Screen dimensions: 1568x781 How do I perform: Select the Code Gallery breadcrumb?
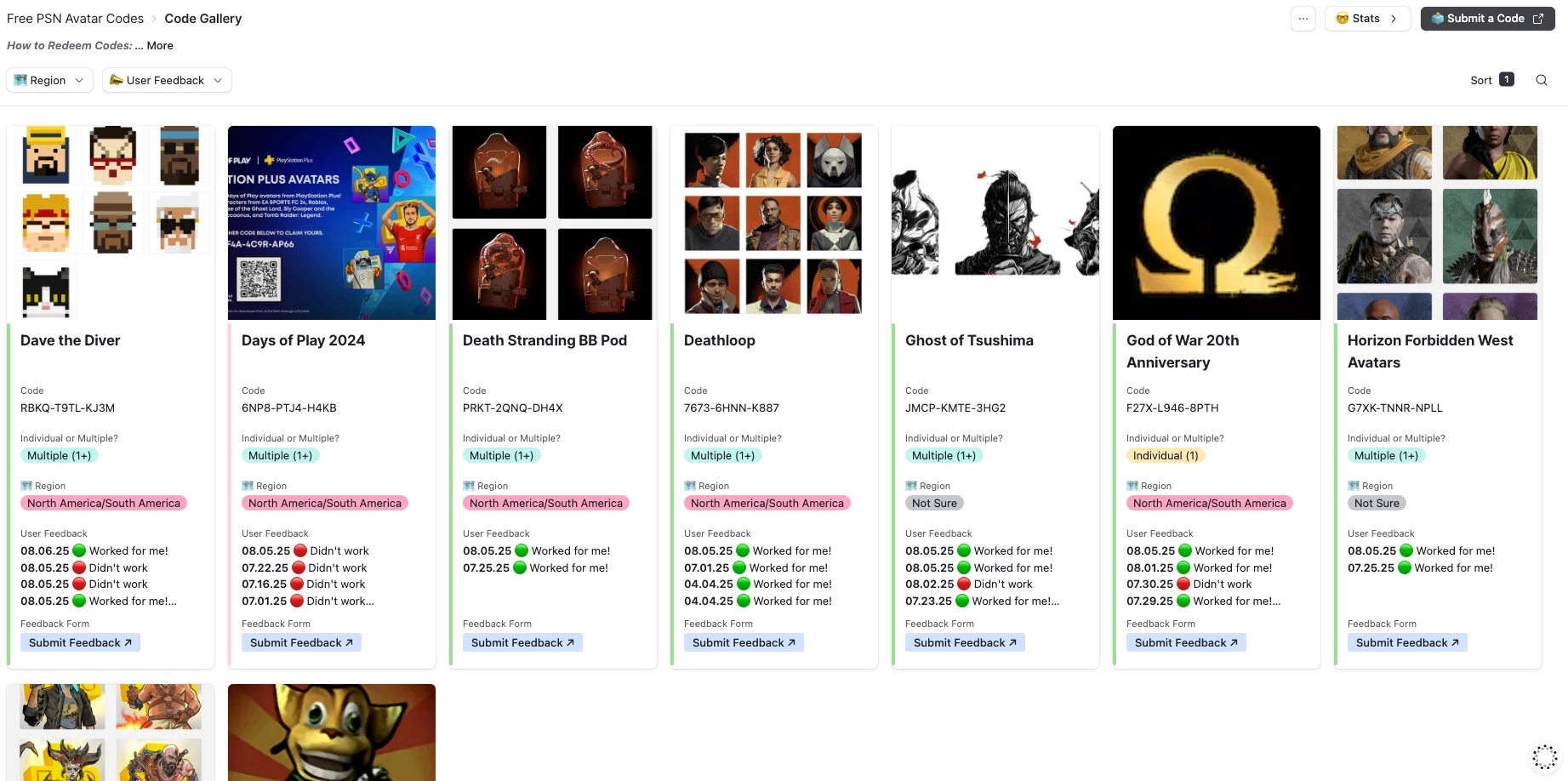pos(203,19)
